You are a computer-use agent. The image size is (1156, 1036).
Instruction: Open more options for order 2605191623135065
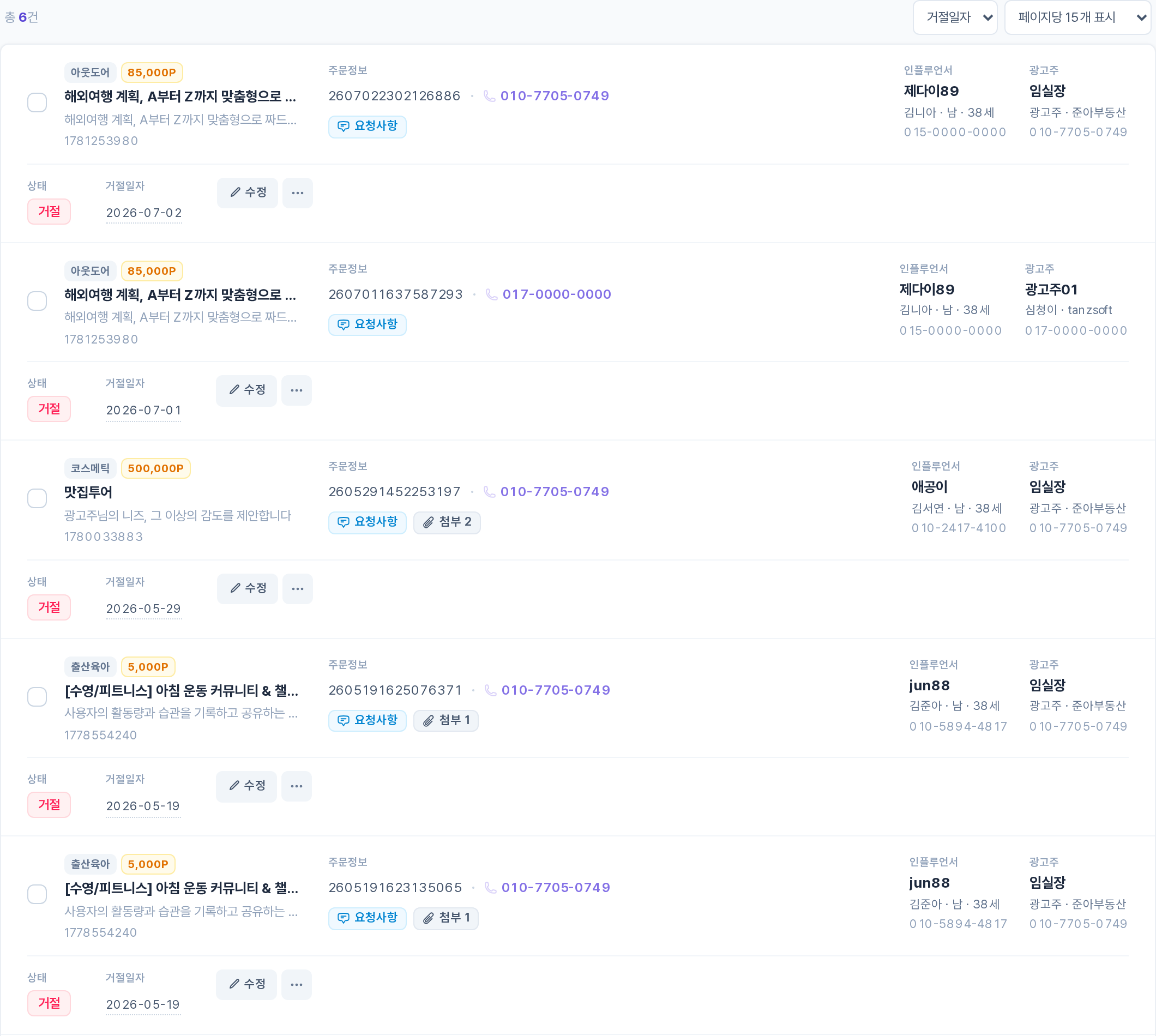pos(296,984)
